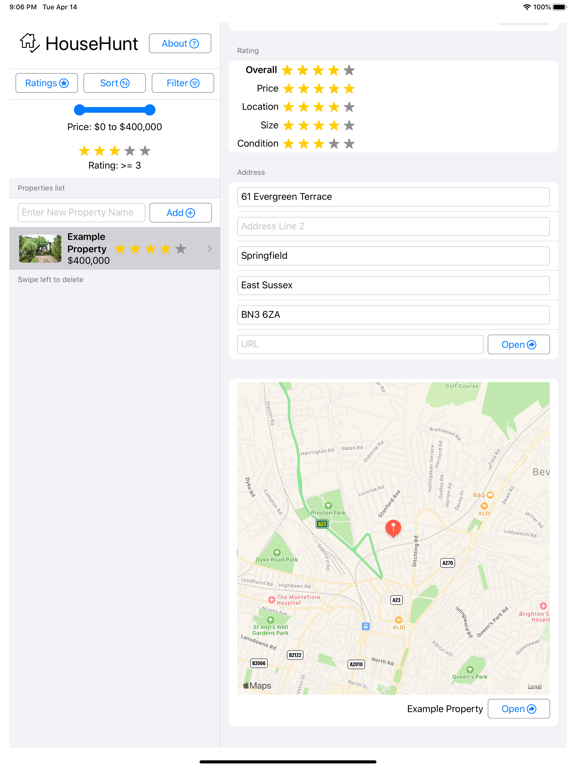Set Location rating to three stars
The height and width of the screenshot is (768, 576).
pos(319,107)
